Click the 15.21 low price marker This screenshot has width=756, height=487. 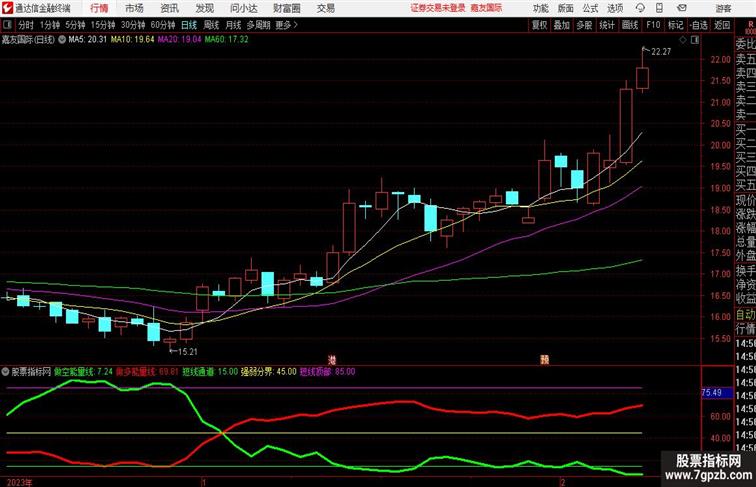[188, 352]
